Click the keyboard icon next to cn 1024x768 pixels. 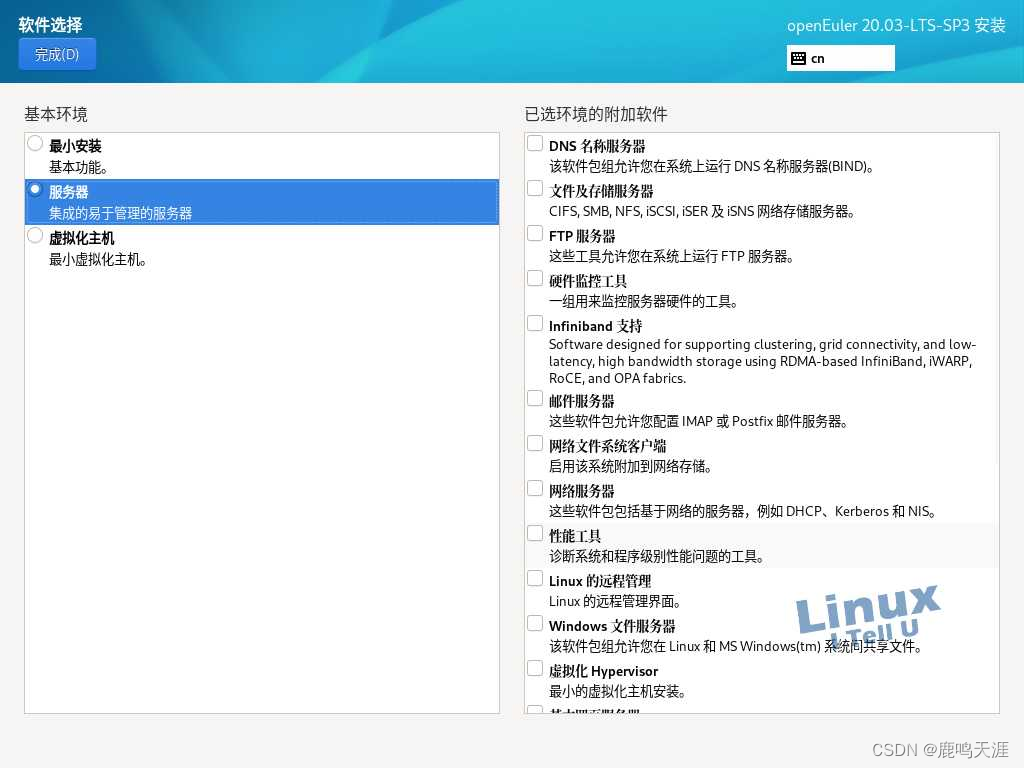(x=798, y=58)
